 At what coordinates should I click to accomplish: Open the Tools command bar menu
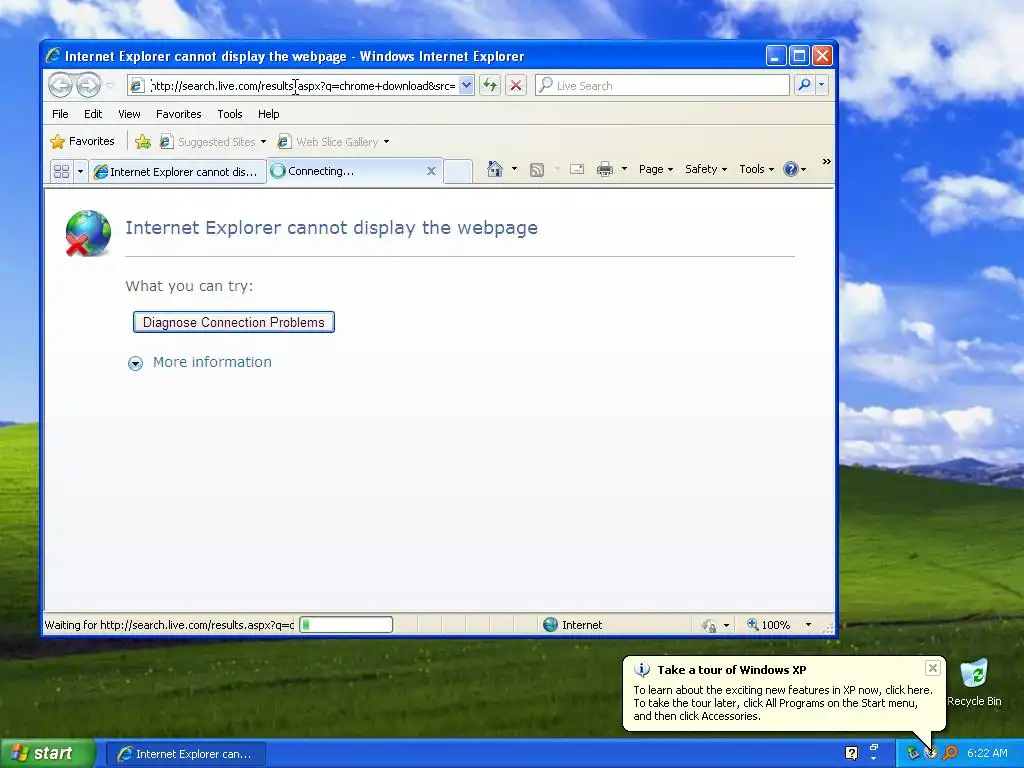pos(756,169)
